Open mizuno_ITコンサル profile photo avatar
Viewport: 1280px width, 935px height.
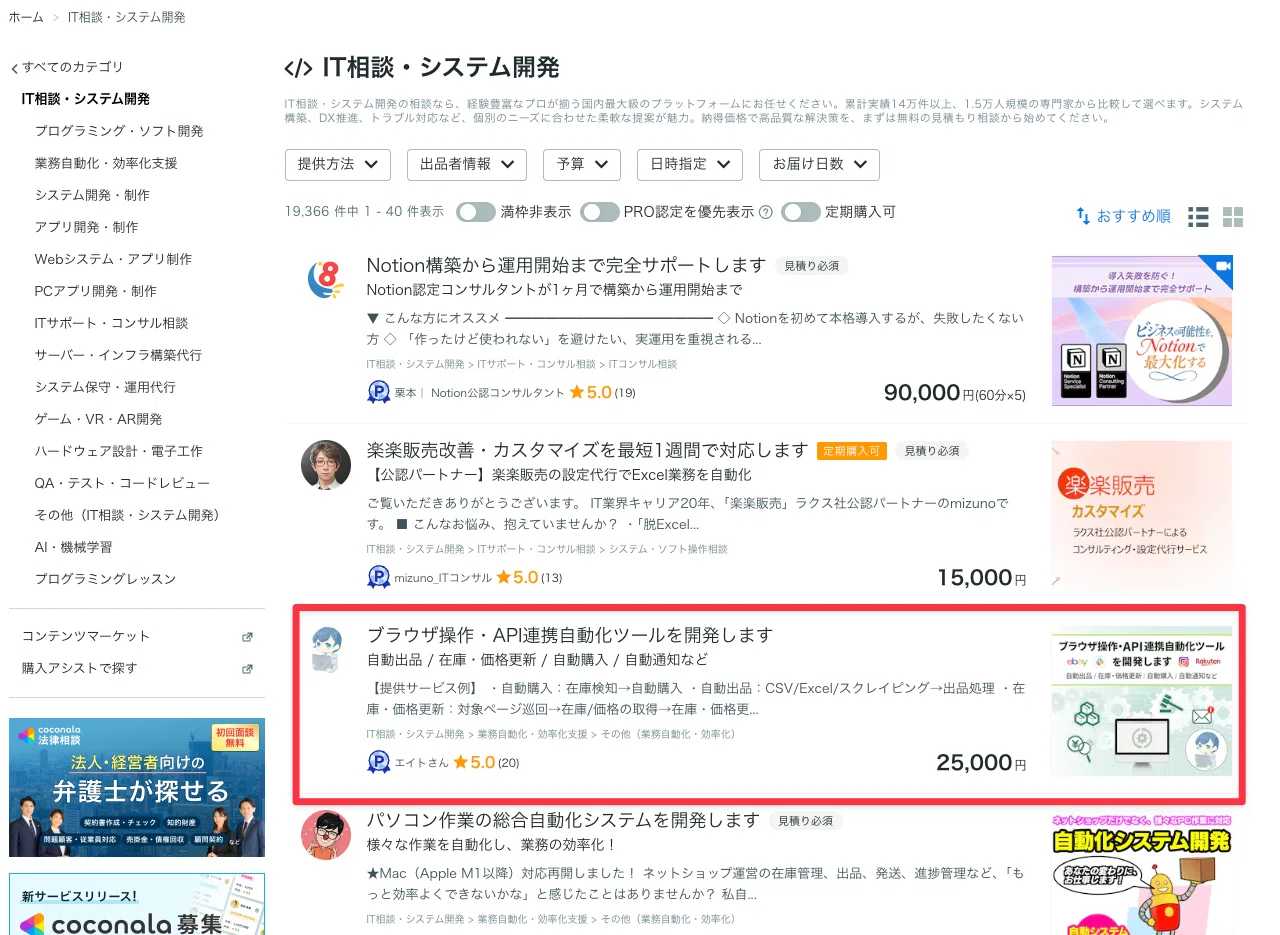point(326,464)
